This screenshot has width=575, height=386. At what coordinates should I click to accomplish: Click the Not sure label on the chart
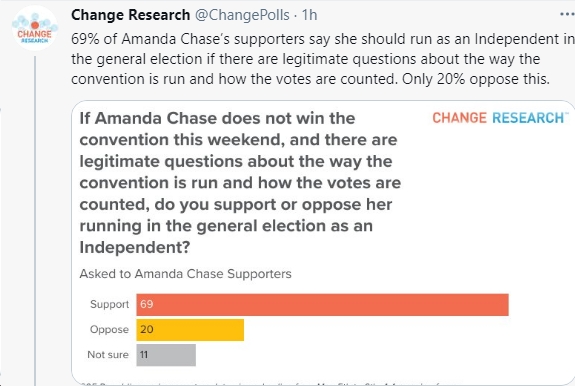pos(108,355)
